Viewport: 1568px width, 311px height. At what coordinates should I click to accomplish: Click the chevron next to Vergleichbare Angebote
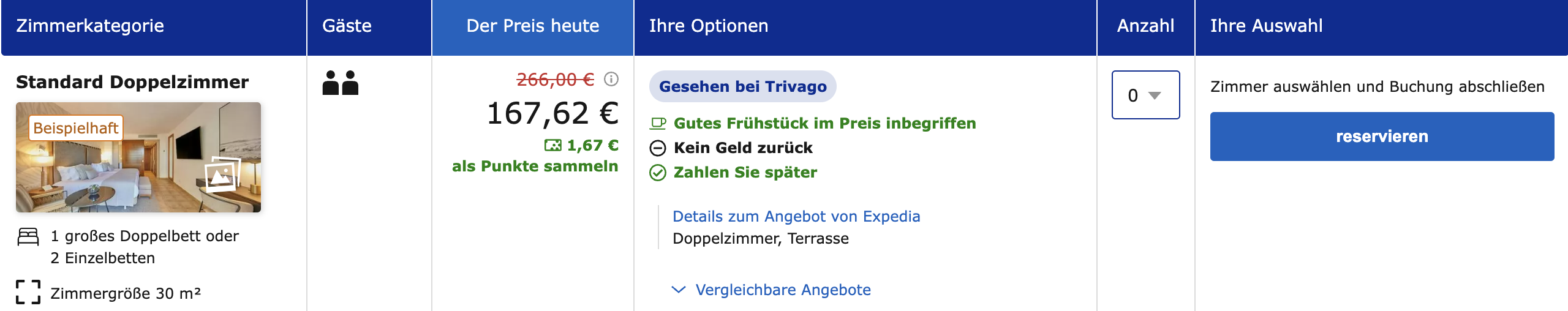click(679, 290)
